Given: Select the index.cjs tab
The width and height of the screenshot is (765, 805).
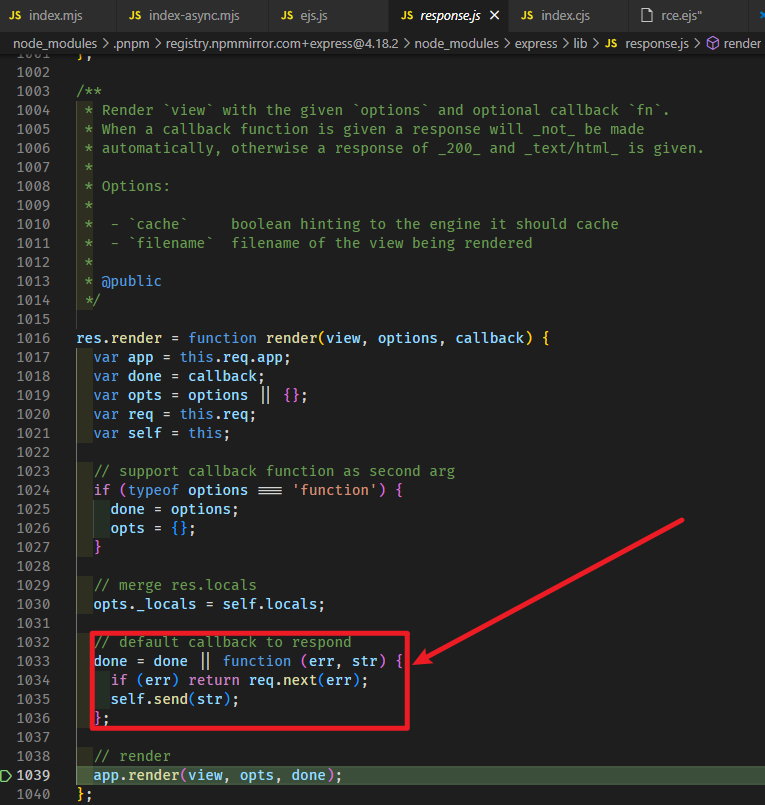Looking at the screenshot, I should [x=567, y=16].
